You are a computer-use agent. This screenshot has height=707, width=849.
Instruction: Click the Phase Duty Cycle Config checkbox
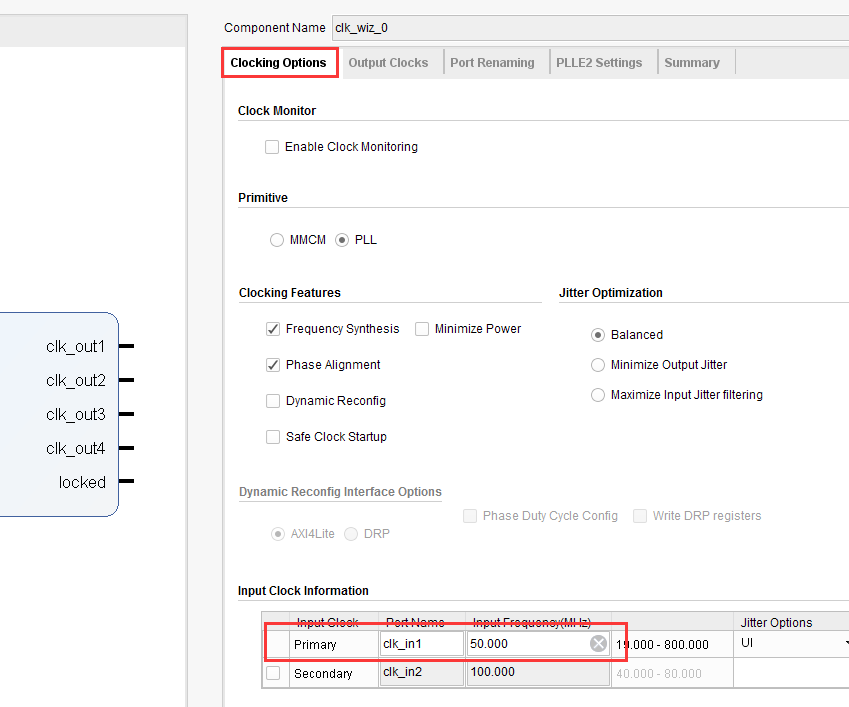coord(470,516)
